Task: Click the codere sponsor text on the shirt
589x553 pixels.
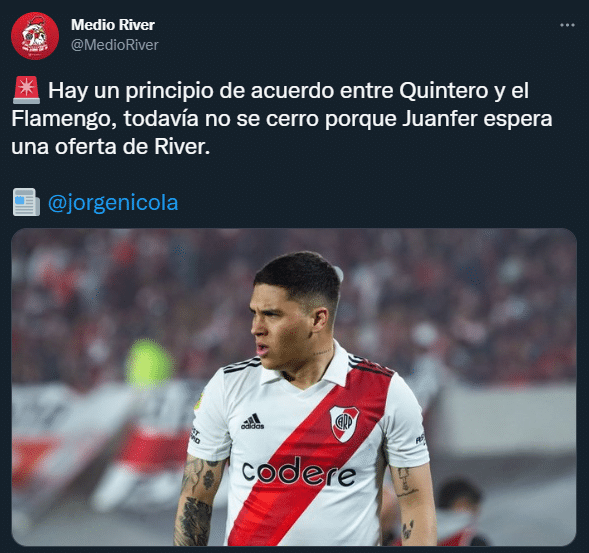Action: point(299,472)
